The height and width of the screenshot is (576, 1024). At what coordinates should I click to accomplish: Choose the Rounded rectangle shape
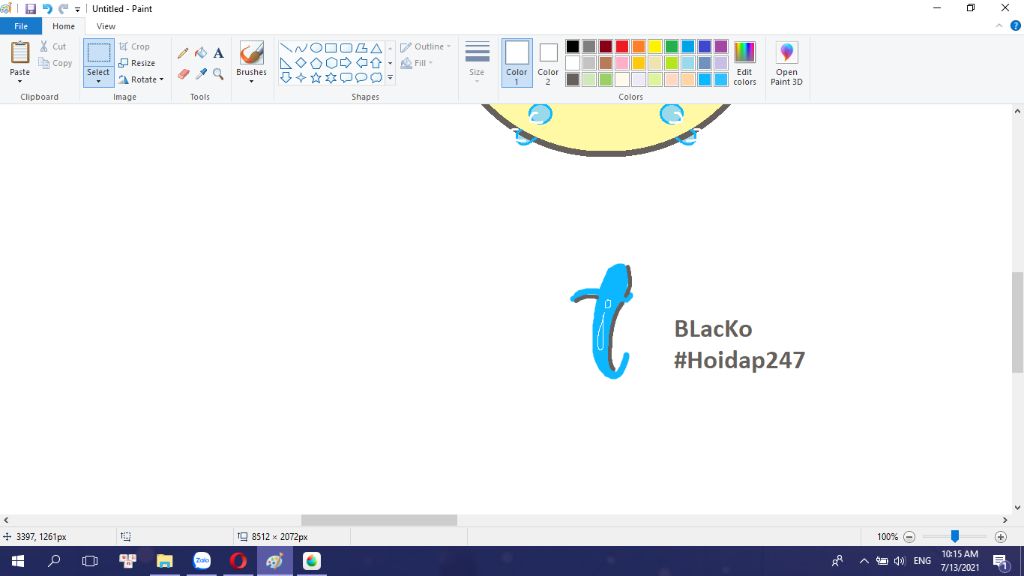point(346,48)
